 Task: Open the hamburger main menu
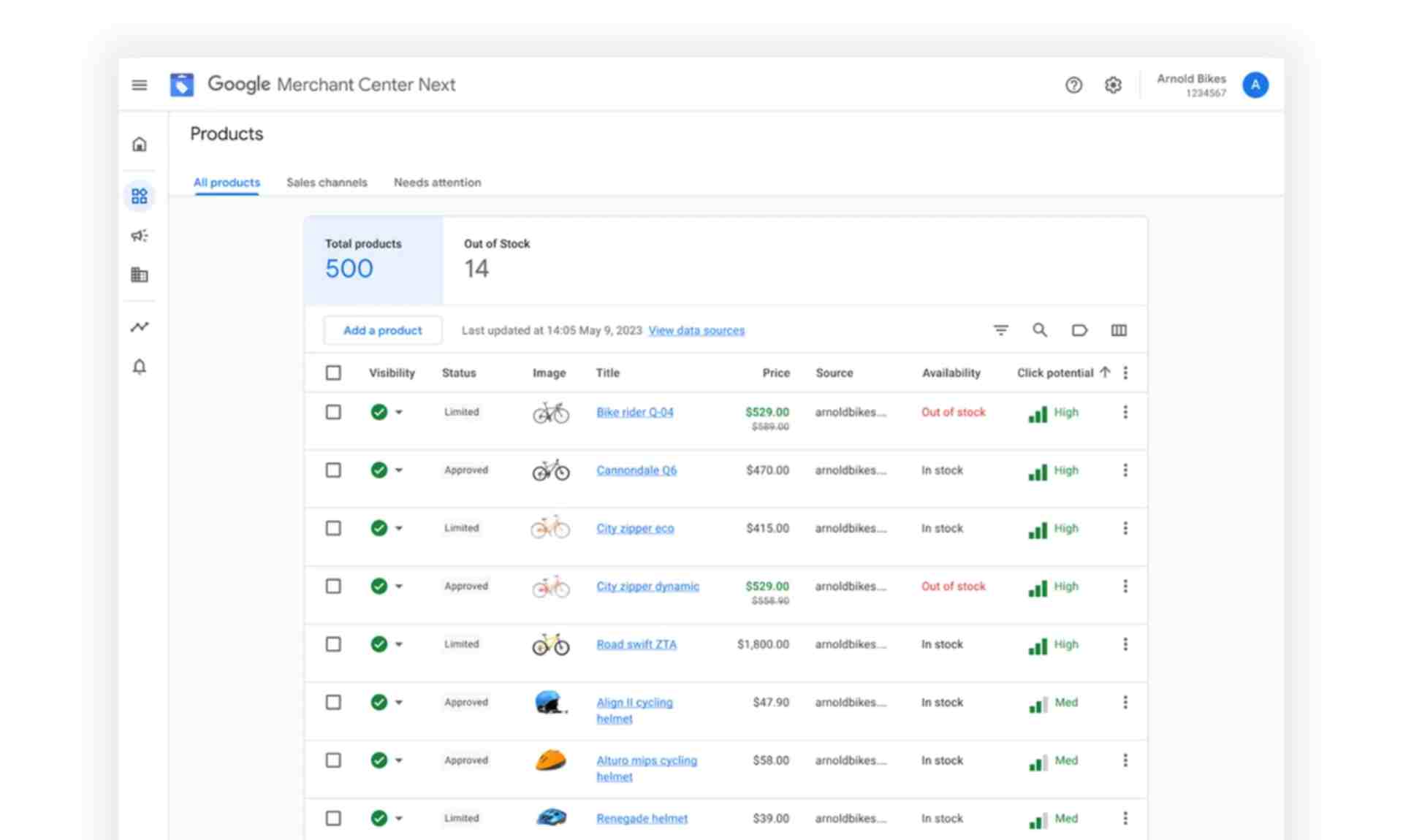click(x=139, y=85)
